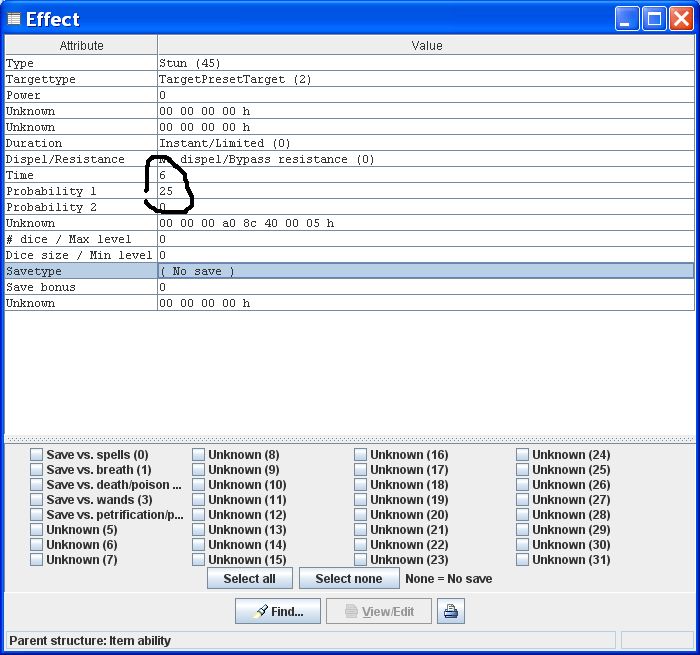Screen dimensions: 700x655
Task: Click the Targettype value cell
Action: (426, 79)
